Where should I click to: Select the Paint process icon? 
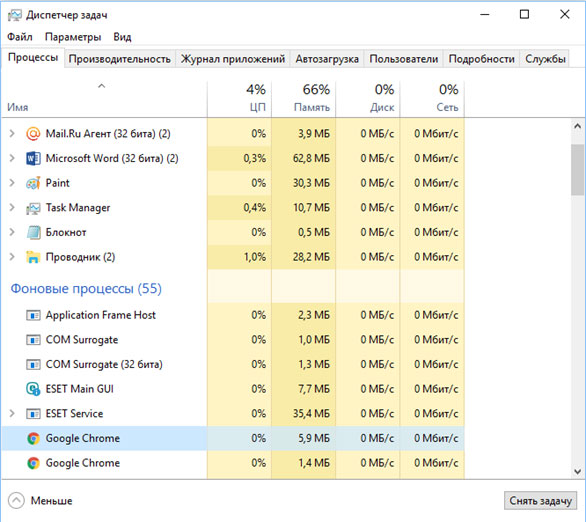33,183
